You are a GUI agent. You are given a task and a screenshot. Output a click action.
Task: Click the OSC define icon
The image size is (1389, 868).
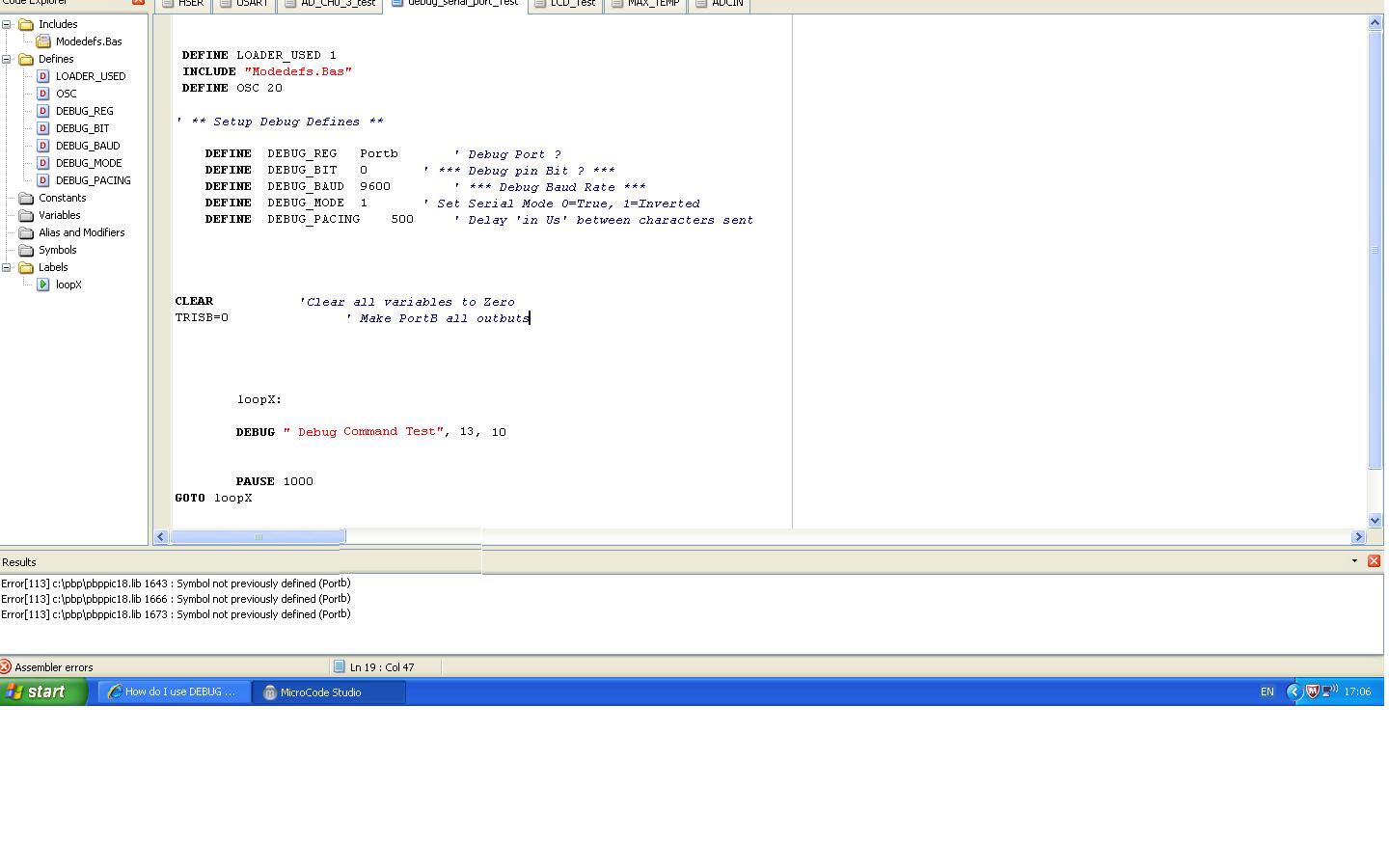pos(42,94)
